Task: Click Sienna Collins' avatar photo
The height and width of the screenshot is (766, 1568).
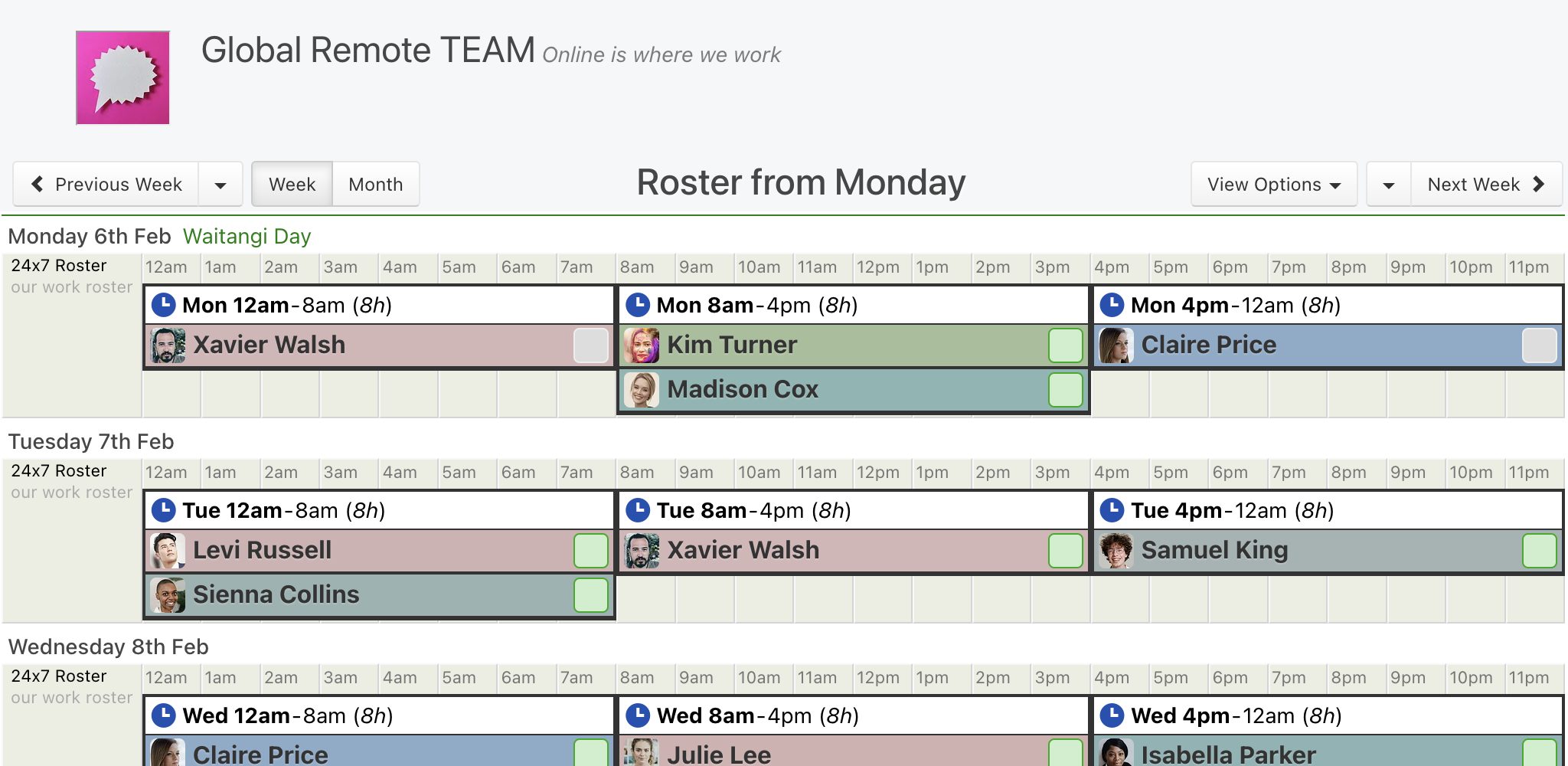Action: coord(168,595)
